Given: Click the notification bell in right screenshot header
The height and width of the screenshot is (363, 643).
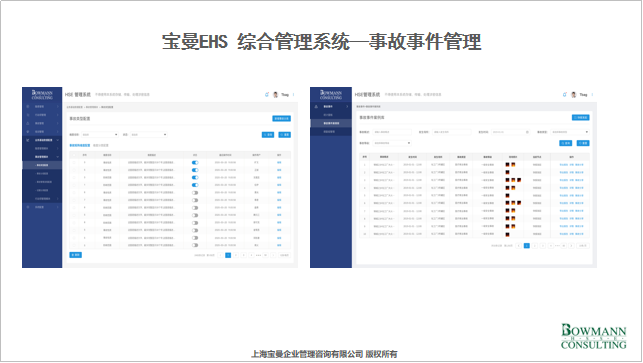Looking at the screenshot, I should tap(565, 95).
